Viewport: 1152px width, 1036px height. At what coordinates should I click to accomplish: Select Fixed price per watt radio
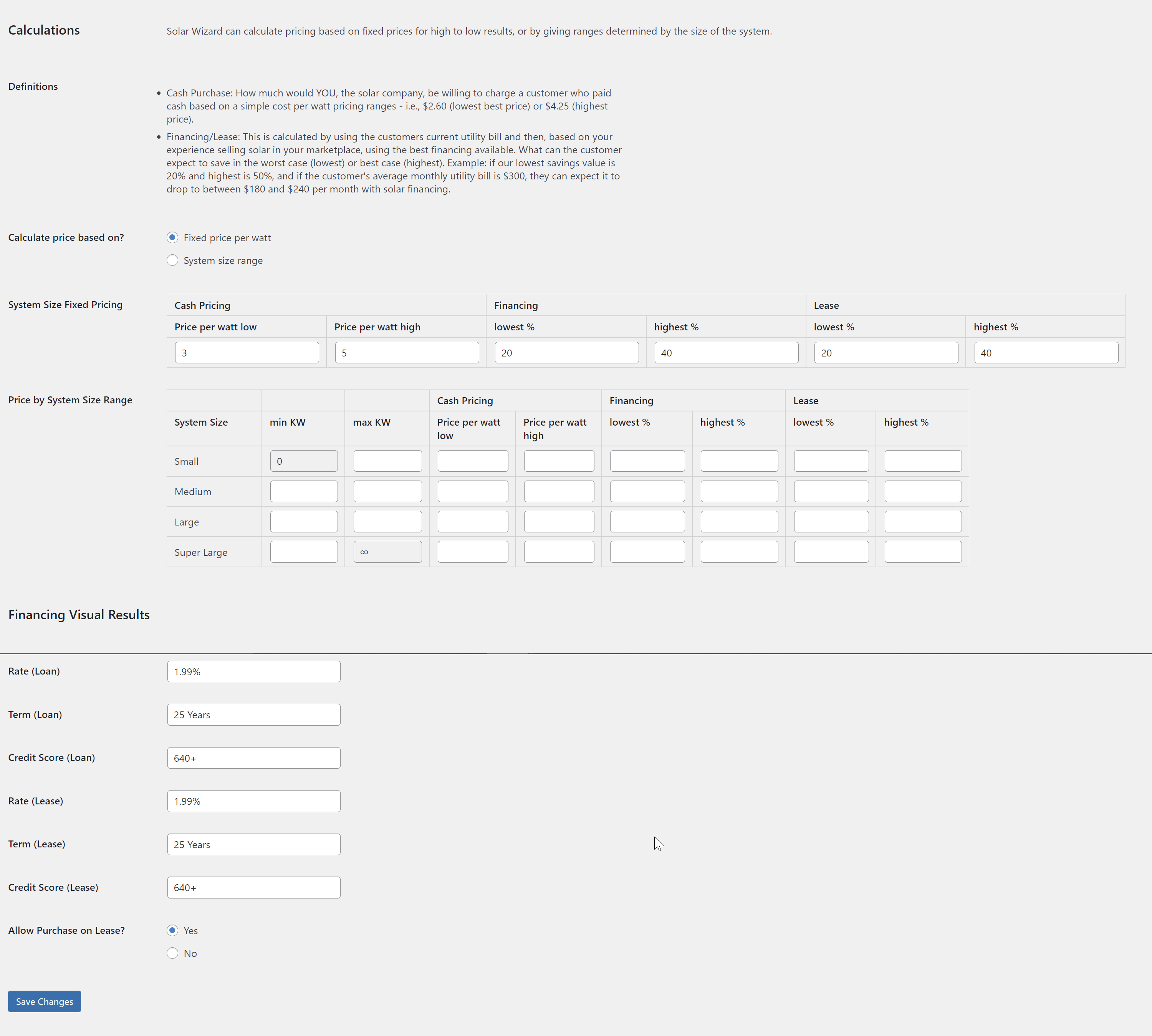coord(172,237)
